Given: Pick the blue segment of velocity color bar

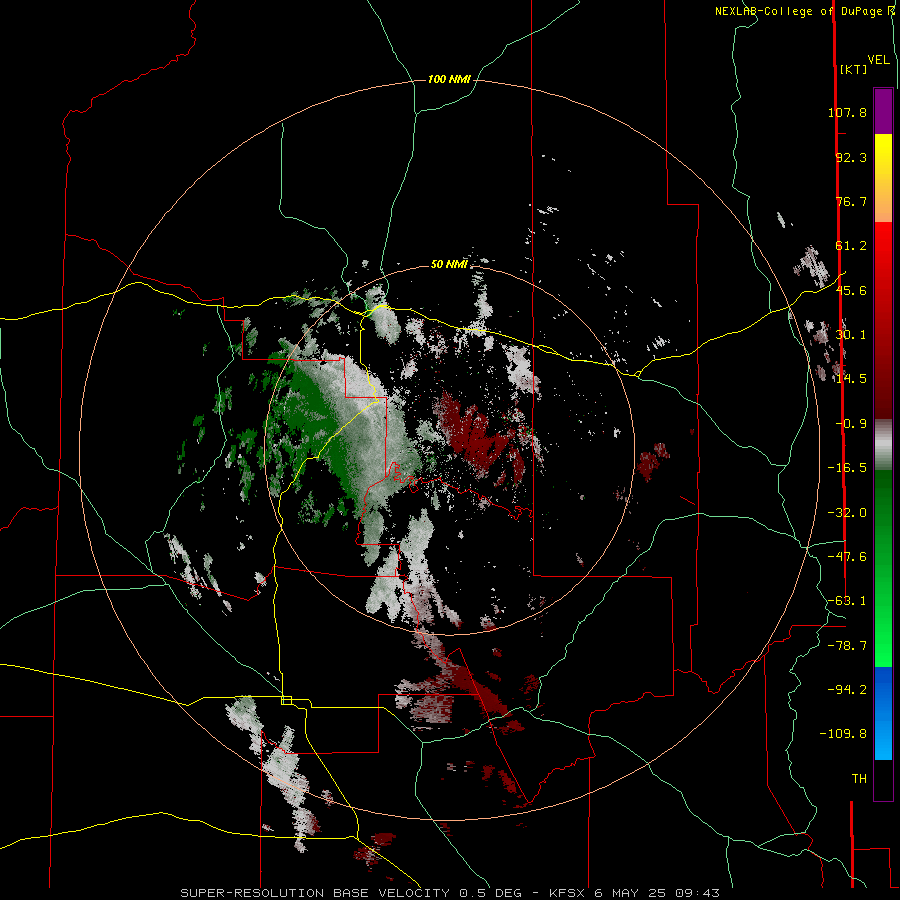Looking at the screenshot, I should (883, 713).
